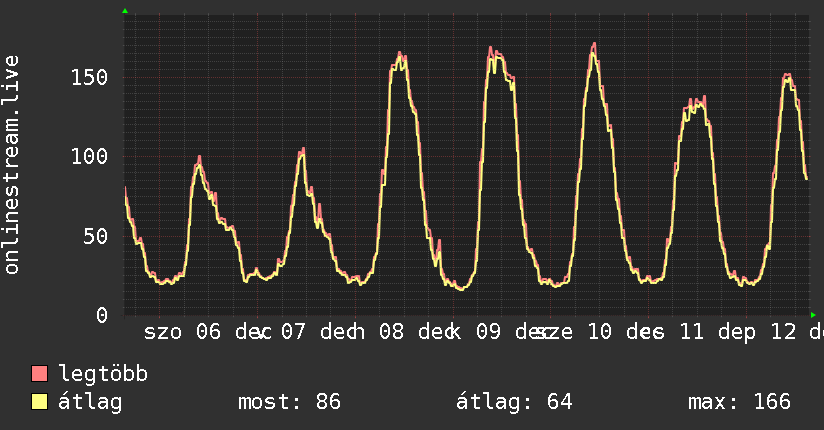824x430 pixels.
Task: Click the 'átlag: 64' average value
Action: 514,402
